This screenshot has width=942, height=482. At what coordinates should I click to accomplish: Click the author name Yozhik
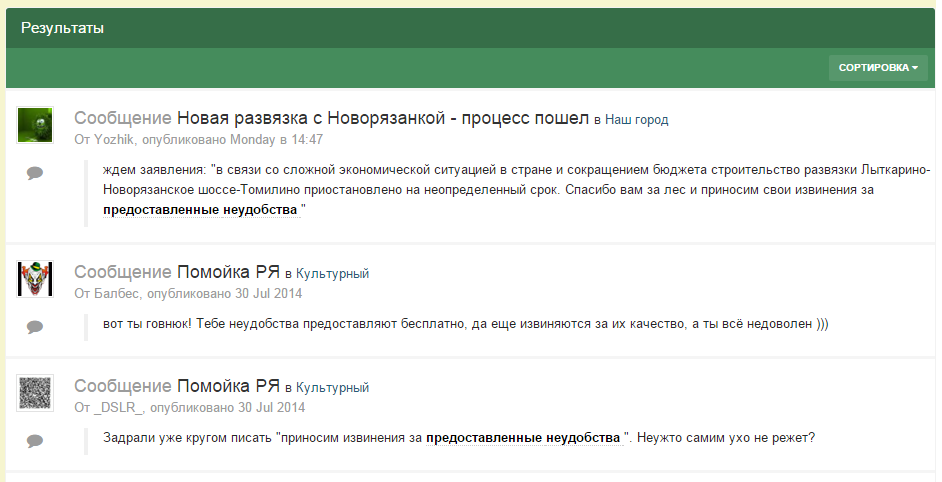pos(114,139)
